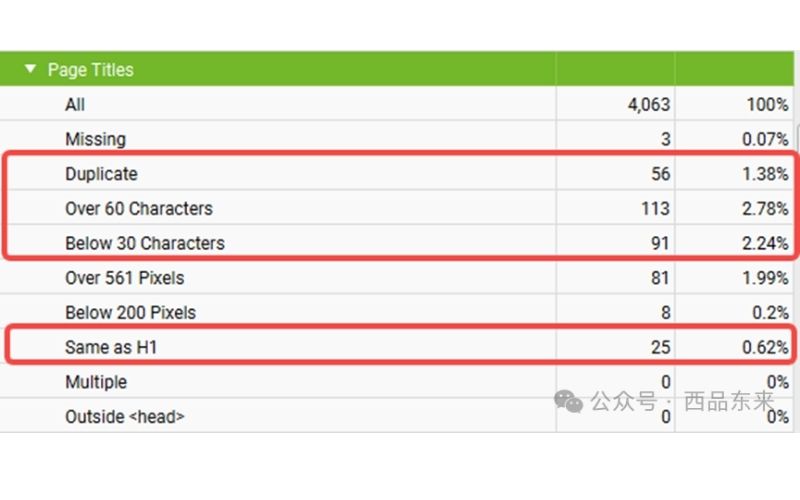Image resolution: width=800 pixels, height=500 pixels.
Task: Click the 1.99% percentage cell
Action: (765, 278)
